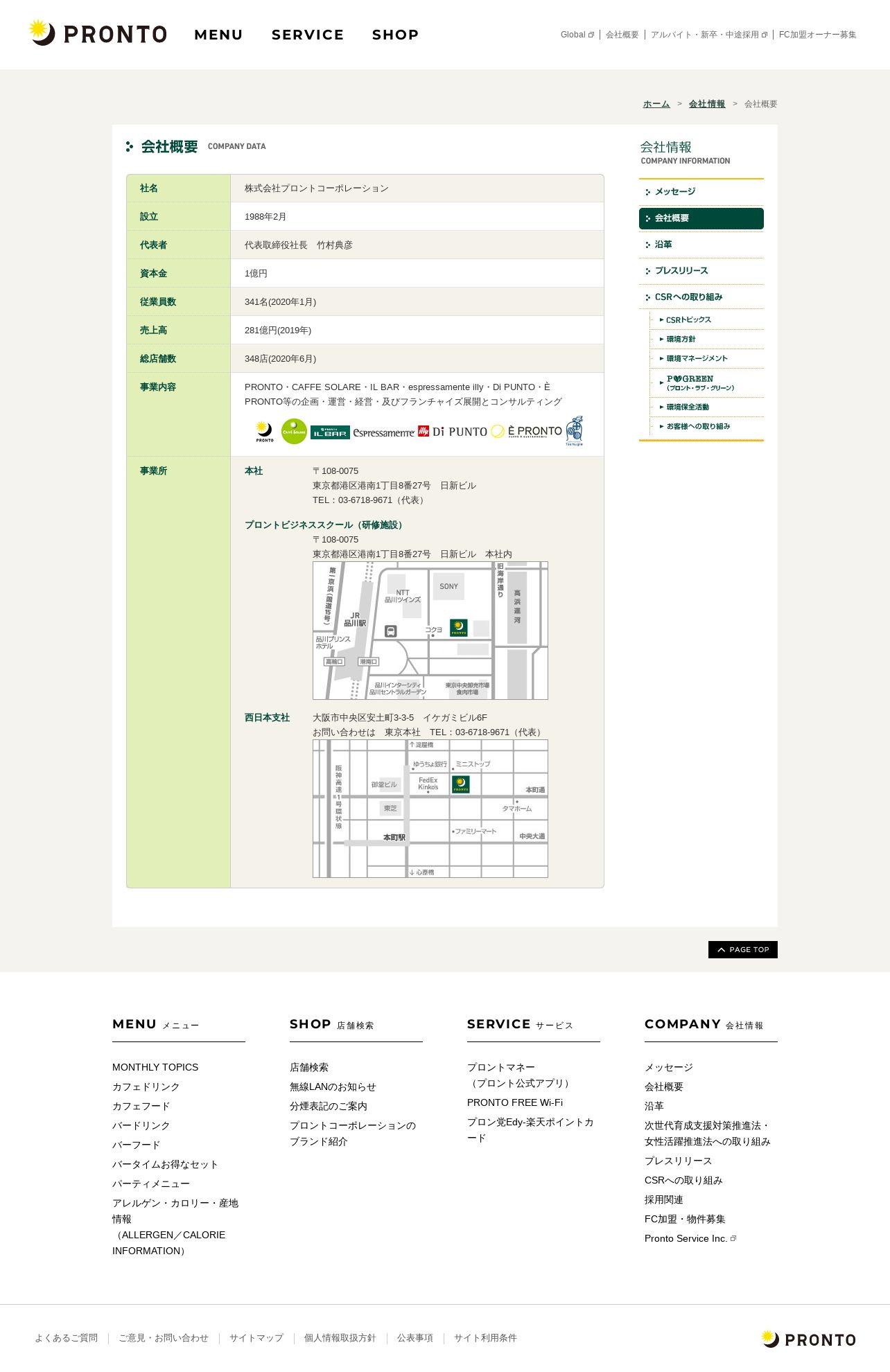Open 次世代育成支援対策推進法 footer link
Screen dimensions: 890x1372
pyautogui.click(x=708, y=1134)
